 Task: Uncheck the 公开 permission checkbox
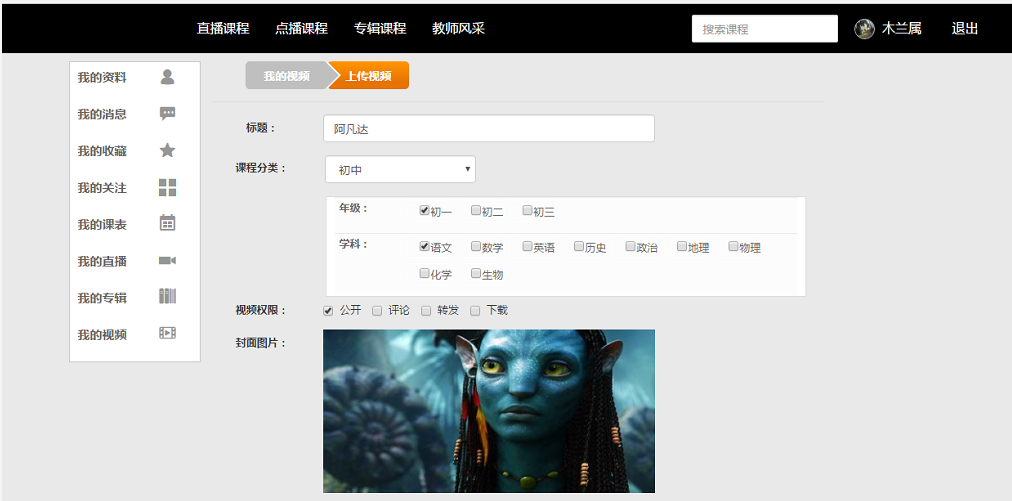[x=328, y=311]
